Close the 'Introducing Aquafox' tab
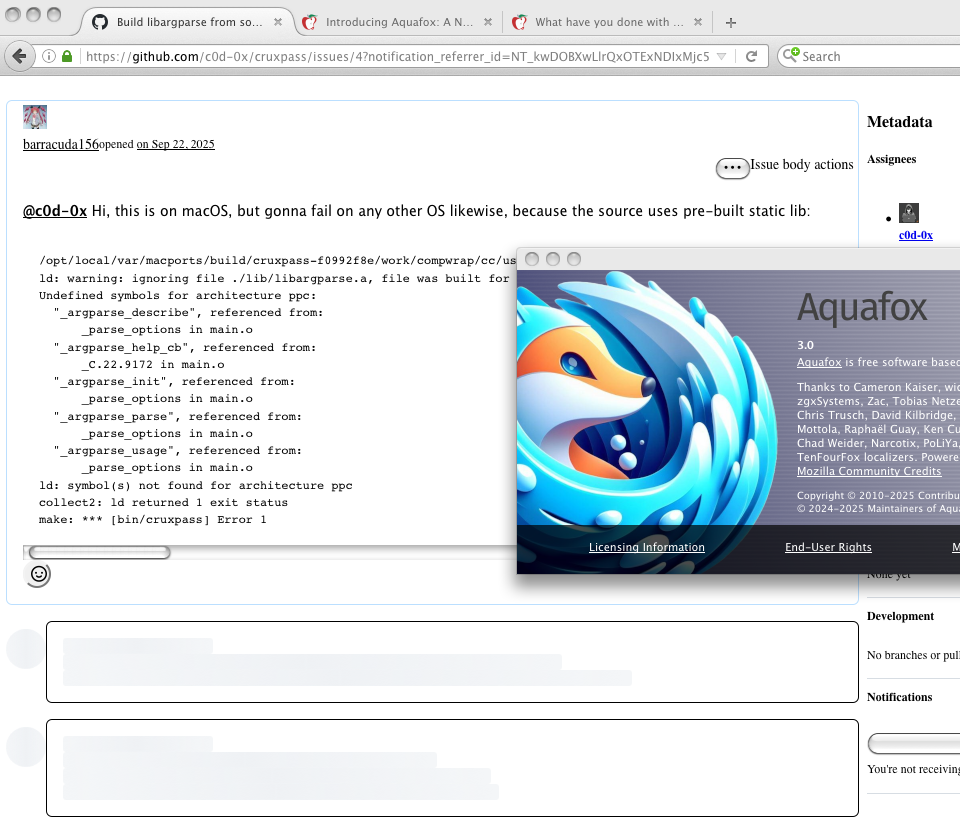Screen dimensions: 960x819 click(x=488, y=22)
